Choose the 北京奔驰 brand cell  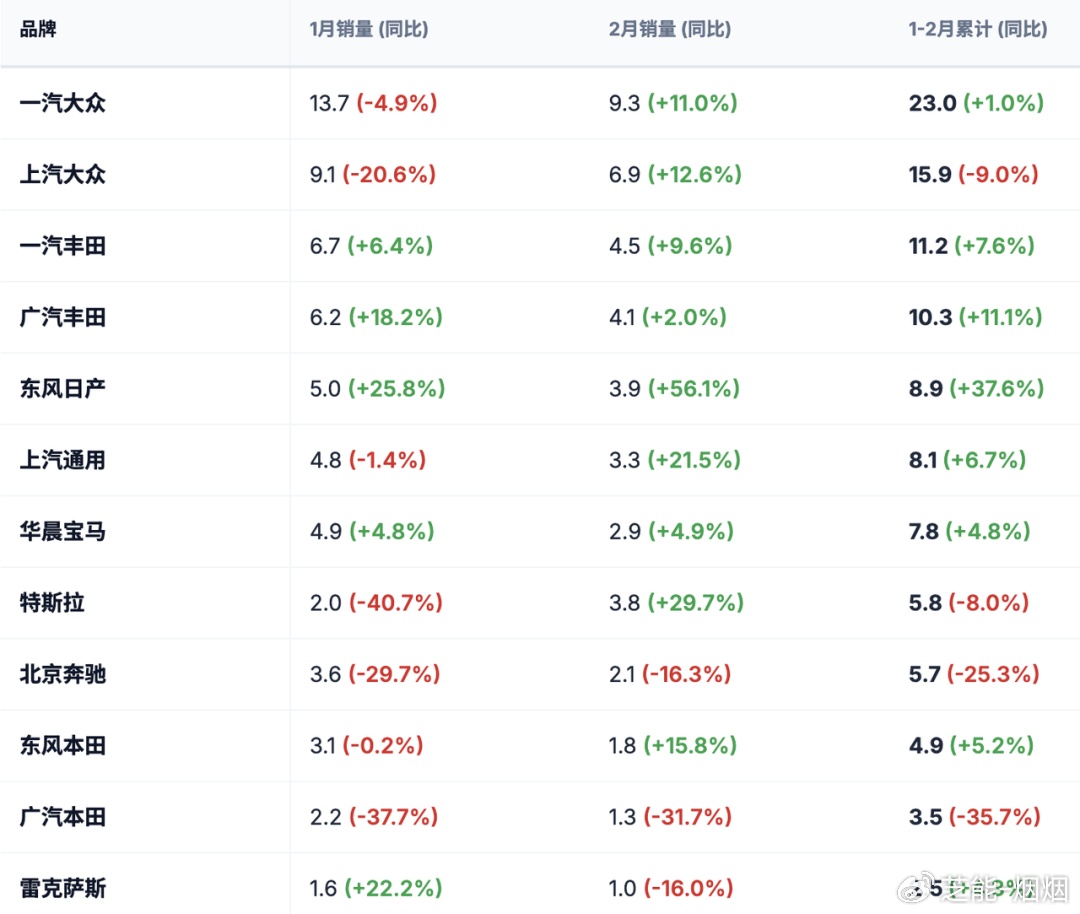pos(62,674)
